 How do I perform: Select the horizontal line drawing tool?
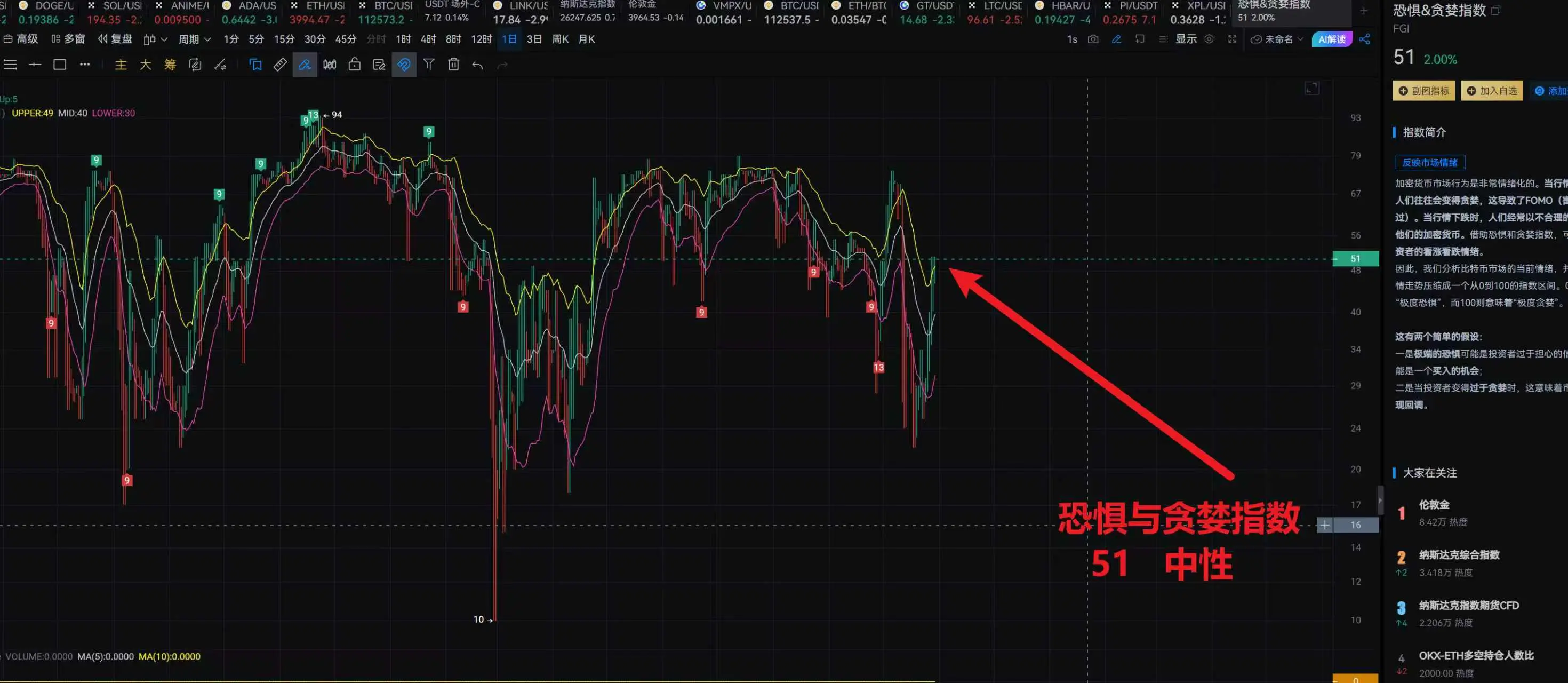point(35,65)
